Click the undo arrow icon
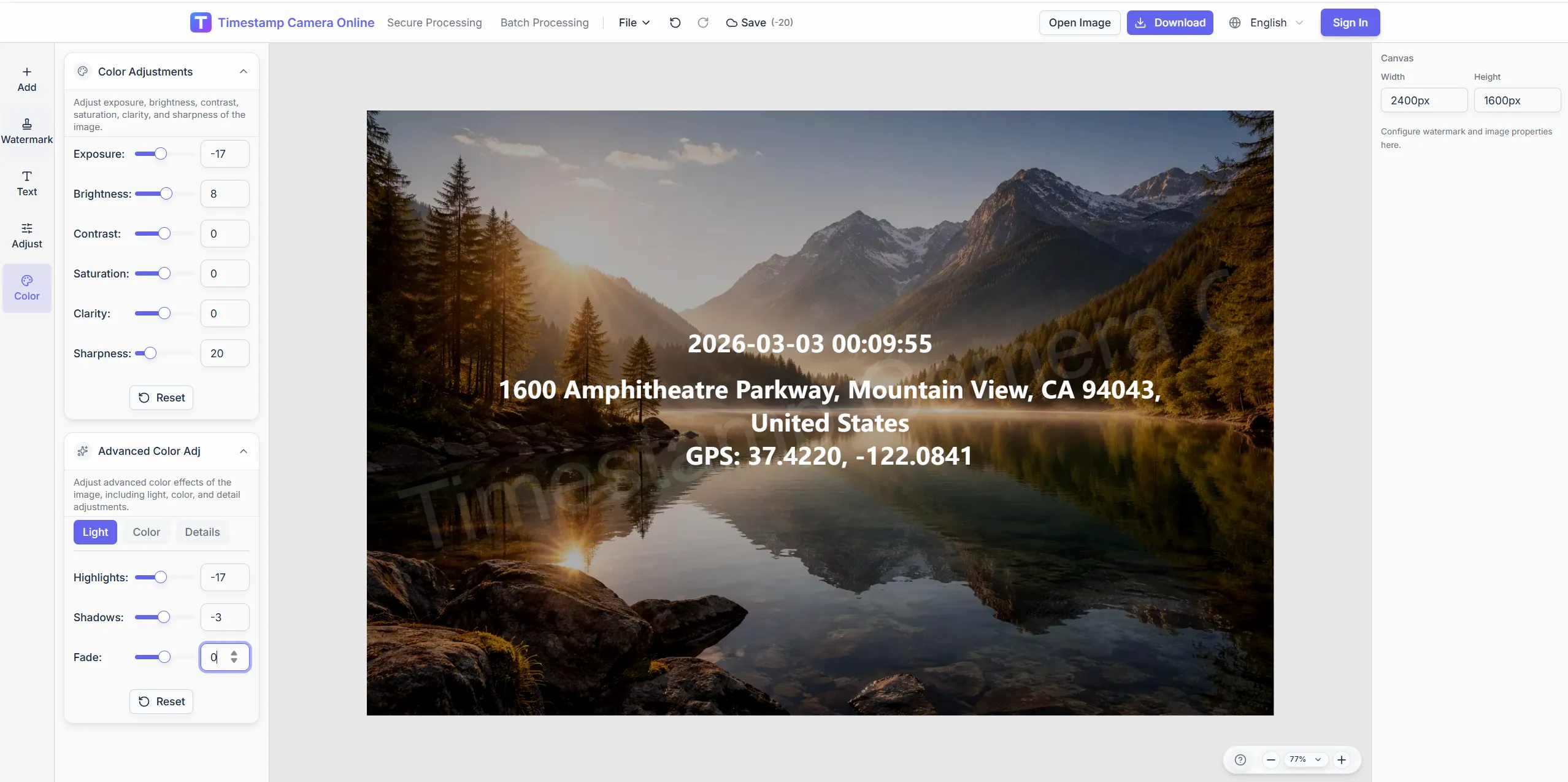The height and width of the screenshot is (782, 1568). coord(675,23)
